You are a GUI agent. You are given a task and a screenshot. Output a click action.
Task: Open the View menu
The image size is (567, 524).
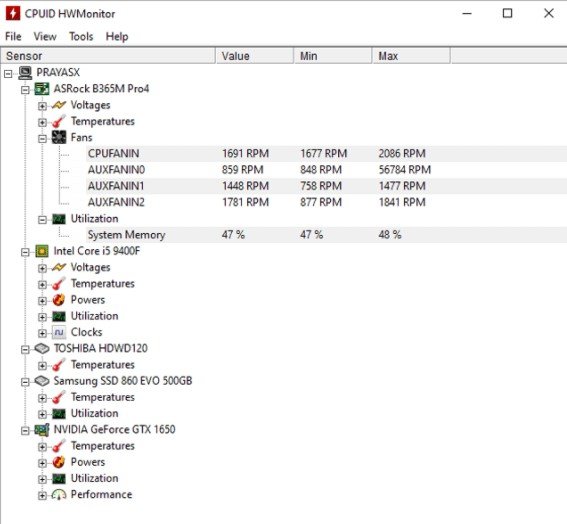tap(45, 37)
